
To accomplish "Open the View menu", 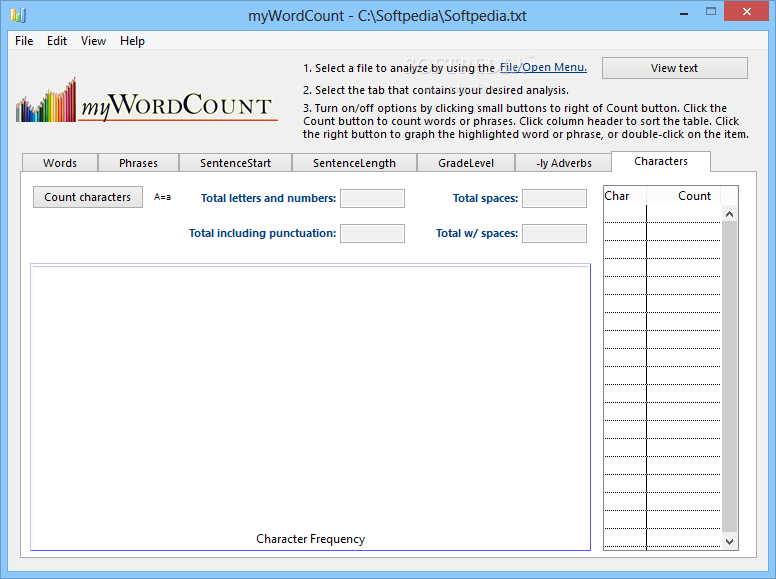I will click(93, 41).
